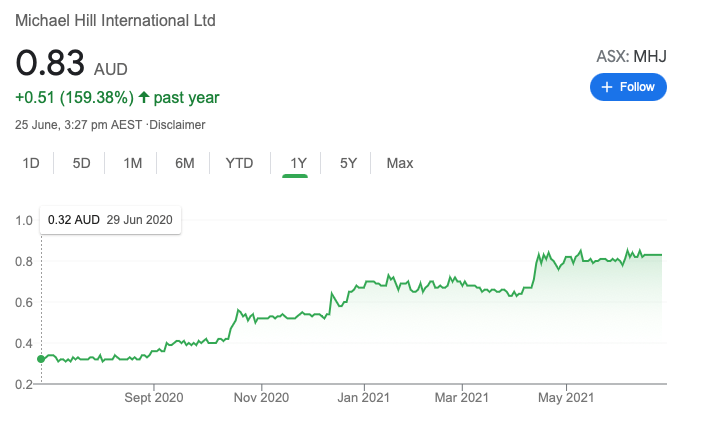This screenshot has width=701, height=422.
Task: Show the Max history range
Action: [x=400, y=163]
